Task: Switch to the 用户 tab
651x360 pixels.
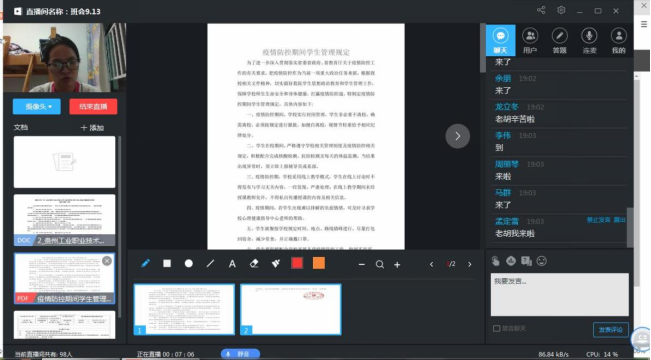Action: [x=530, y=41]
